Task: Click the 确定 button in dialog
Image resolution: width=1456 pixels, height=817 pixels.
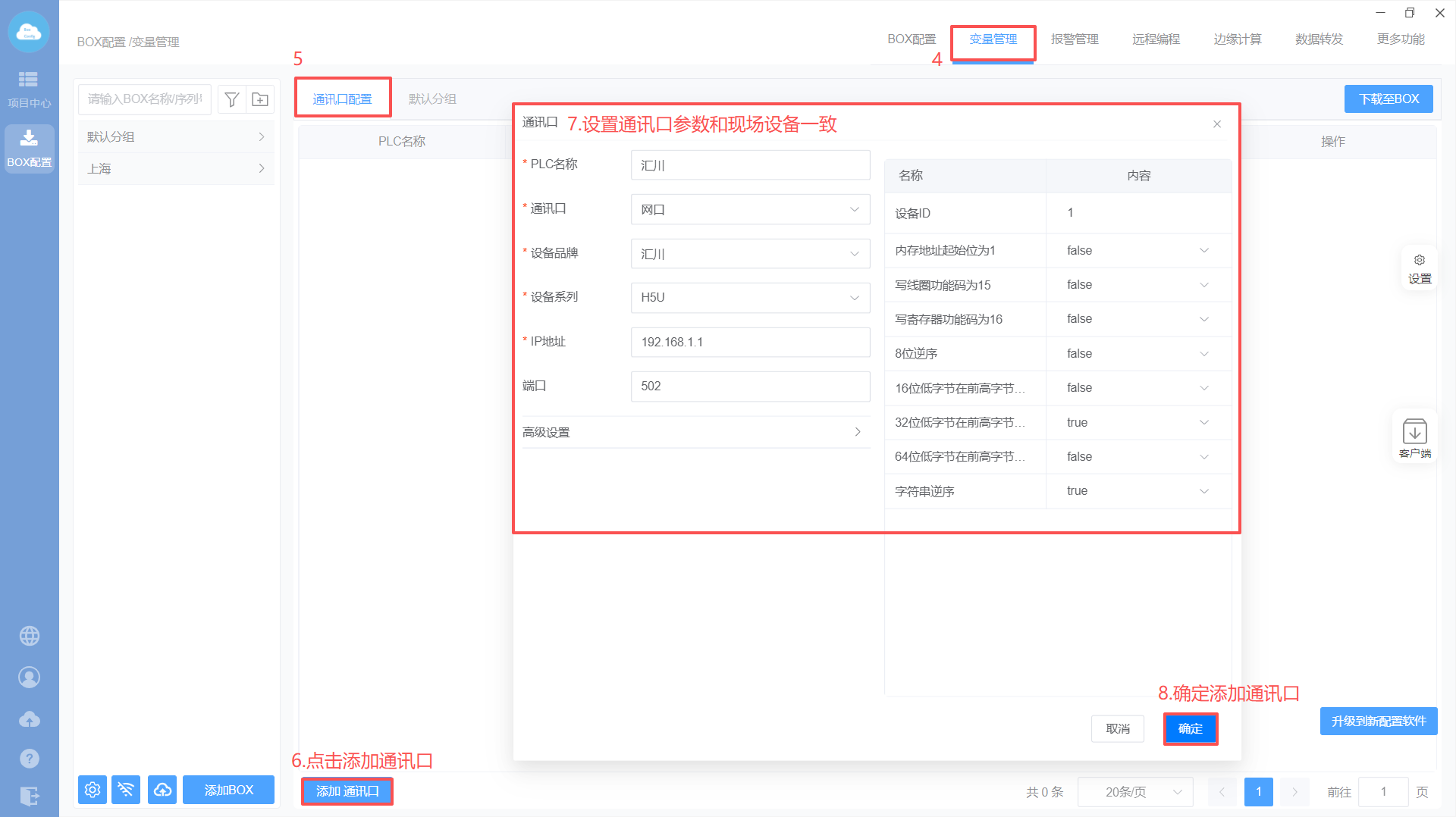Action: (x=1190, y=728)
